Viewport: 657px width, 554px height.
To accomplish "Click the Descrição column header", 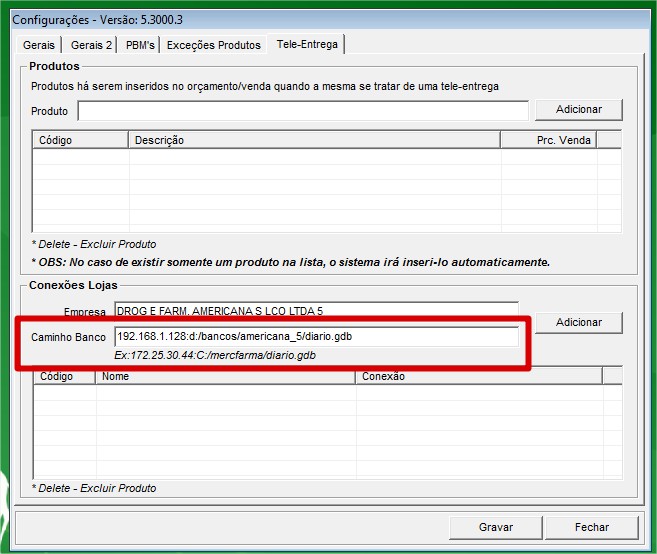I will point(314,141).
